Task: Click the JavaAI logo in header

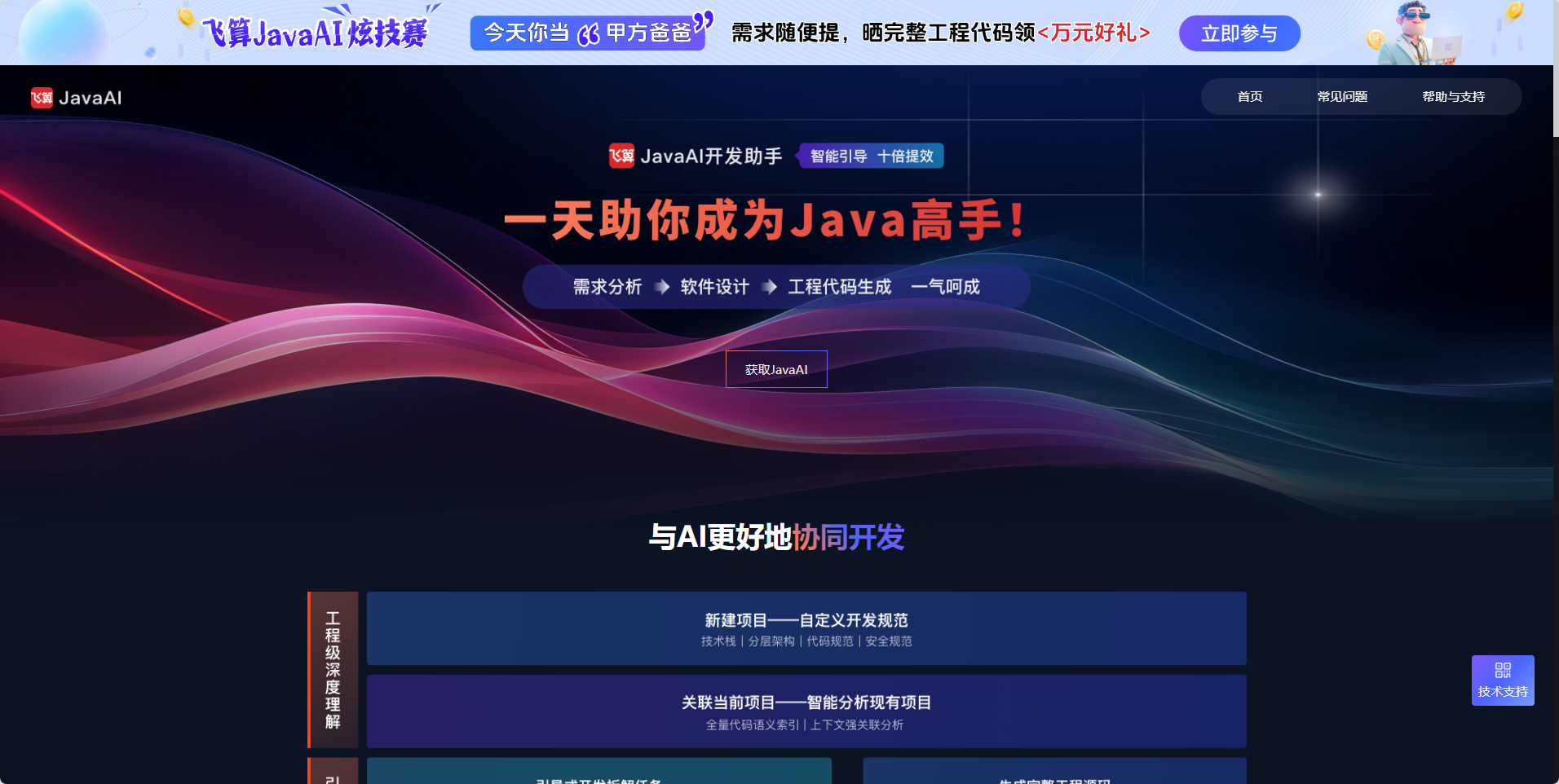Action: pyautogui.click(x=76, y=98)
